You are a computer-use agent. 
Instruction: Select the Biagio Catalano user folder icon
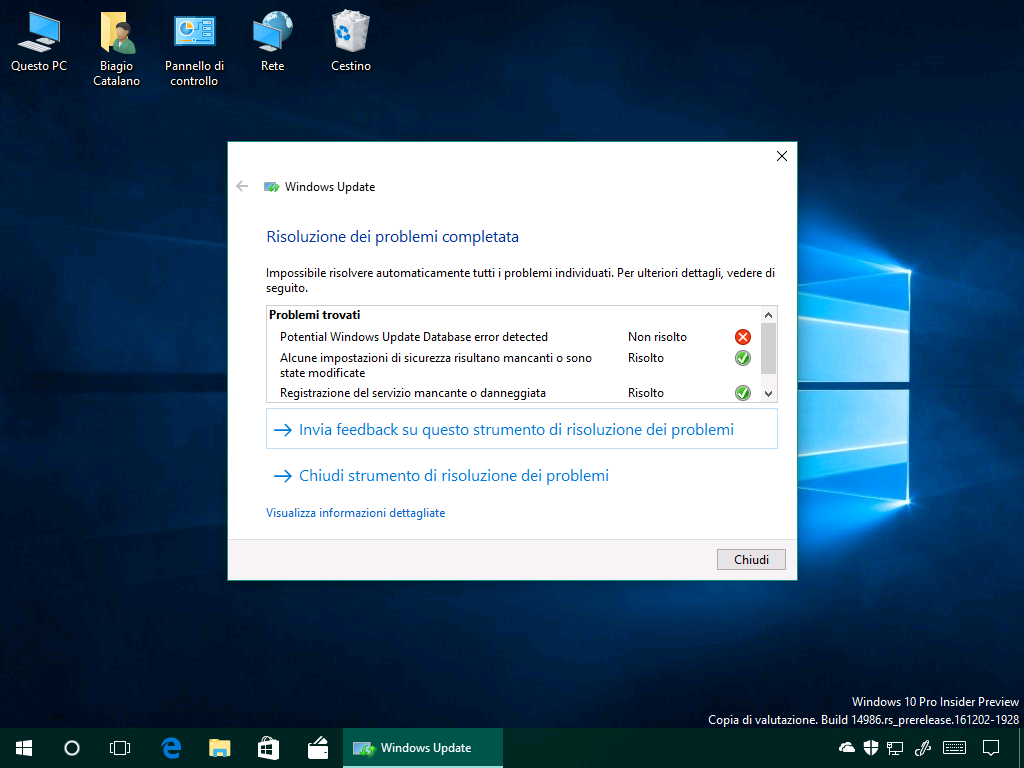pos(117,49)
